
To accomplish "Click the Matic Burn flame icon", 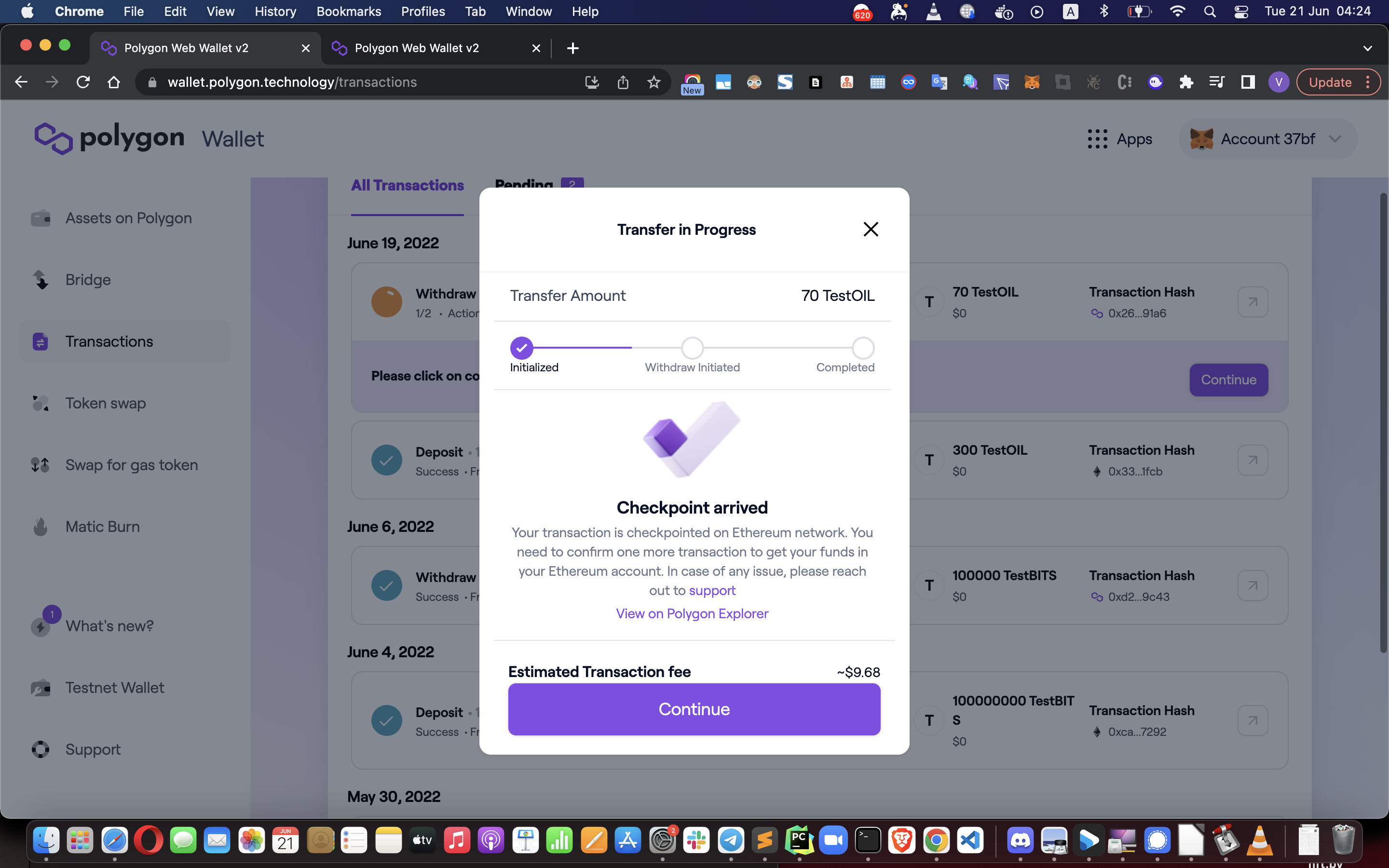I will [x=40, y=527].
